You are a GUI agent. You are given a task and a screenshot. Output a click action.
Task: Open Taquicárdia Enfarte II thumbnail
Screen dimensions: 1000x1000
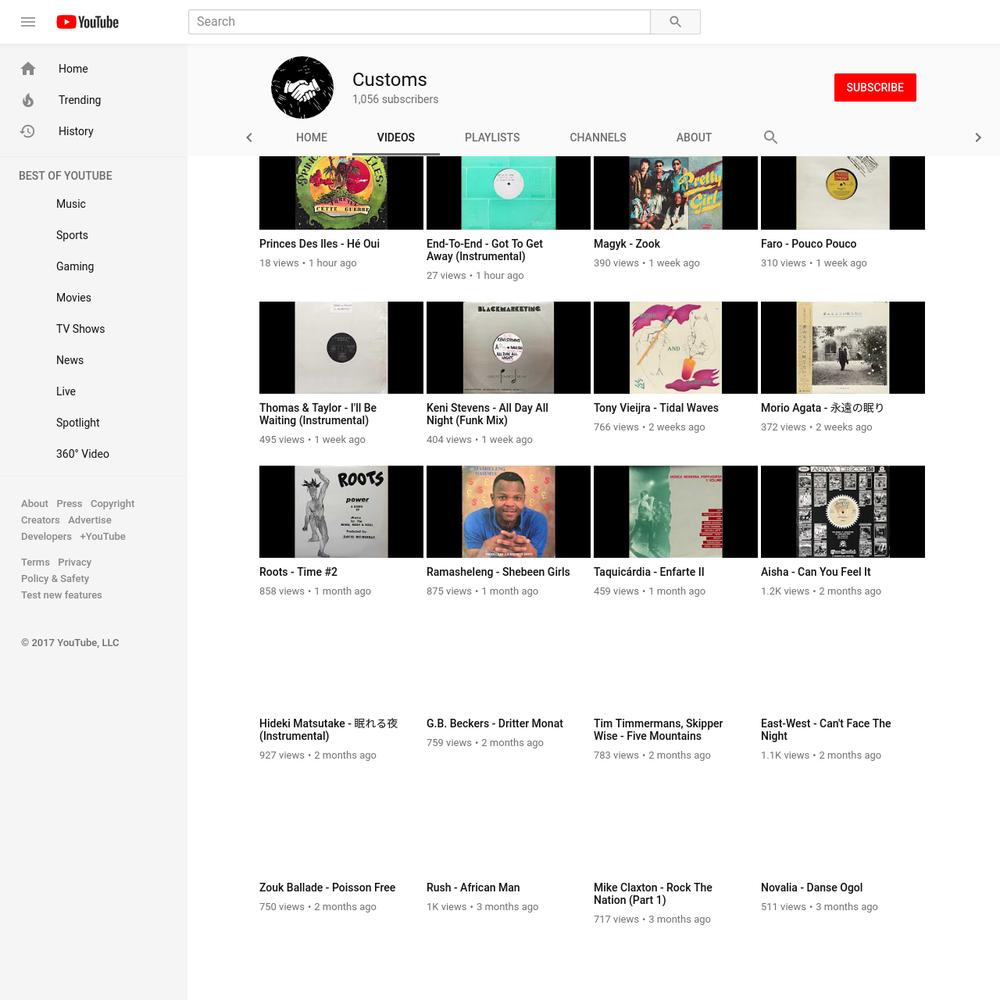click(675, 511)
